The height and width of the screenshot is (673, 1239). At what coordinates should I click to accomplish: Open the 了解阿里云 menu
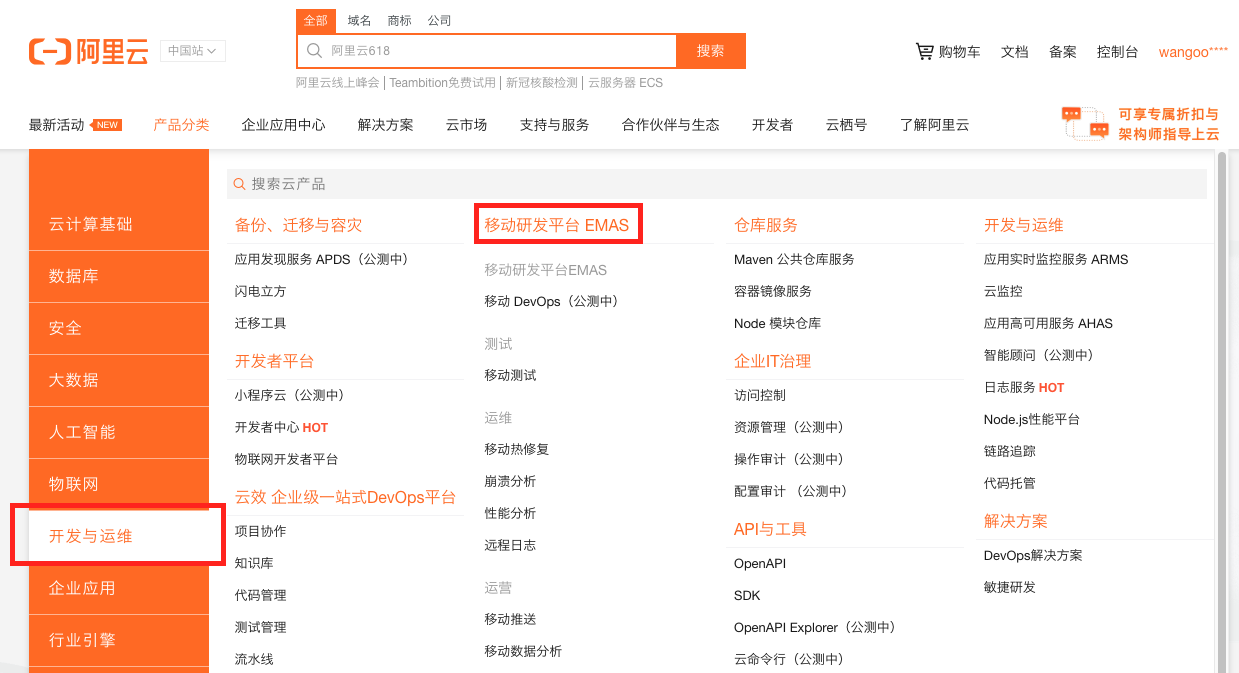[934, 125]
